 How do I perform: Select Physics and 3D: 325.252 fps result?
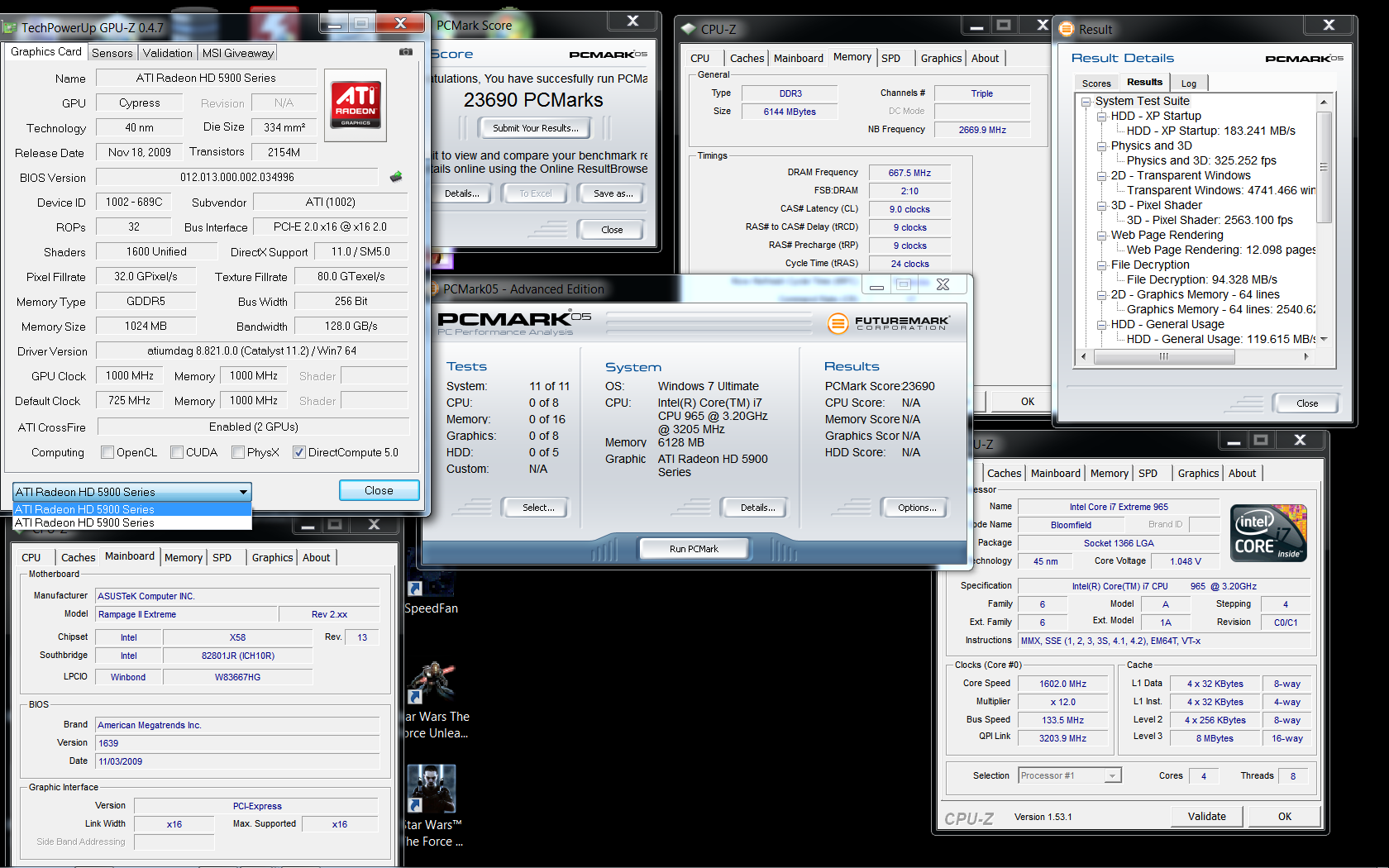[1201, 160]
